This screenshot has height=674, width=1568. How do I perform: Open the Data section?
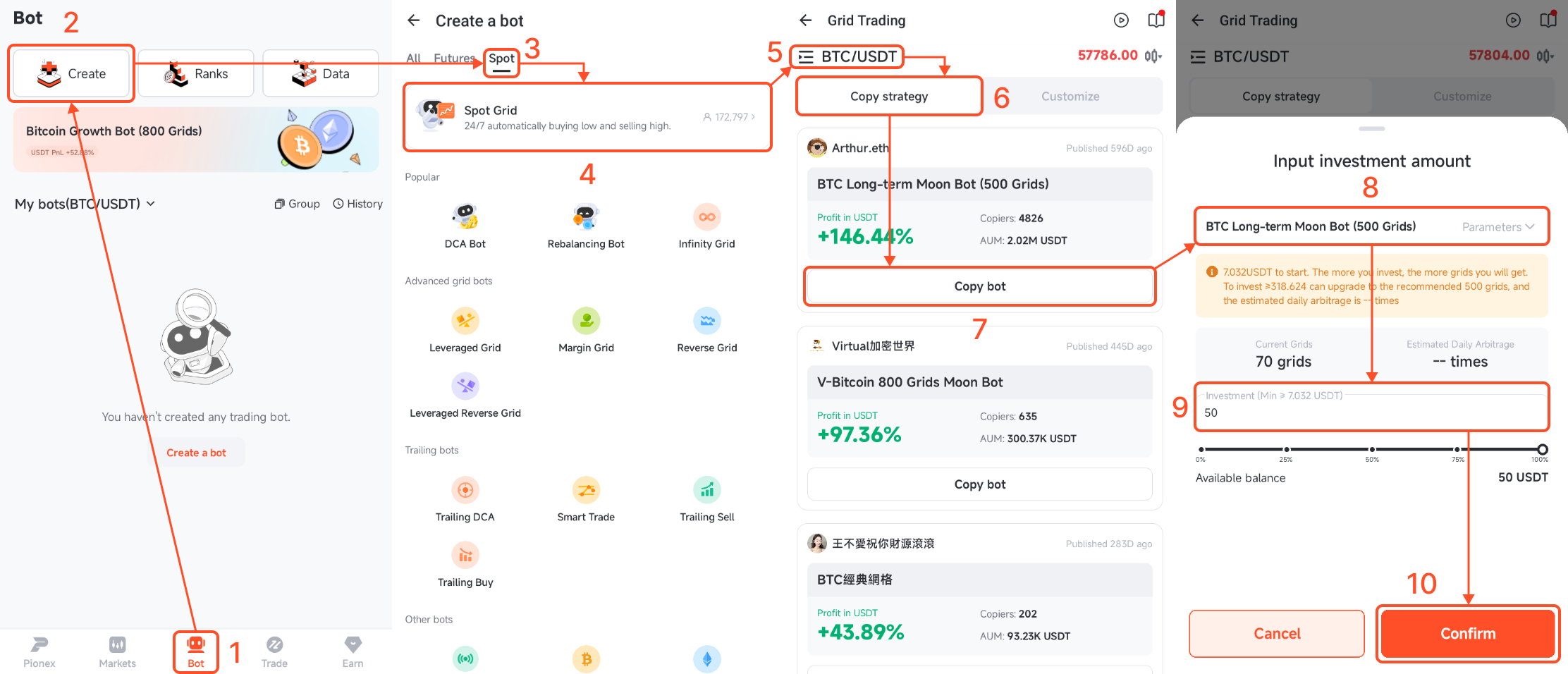pos(321,73)
